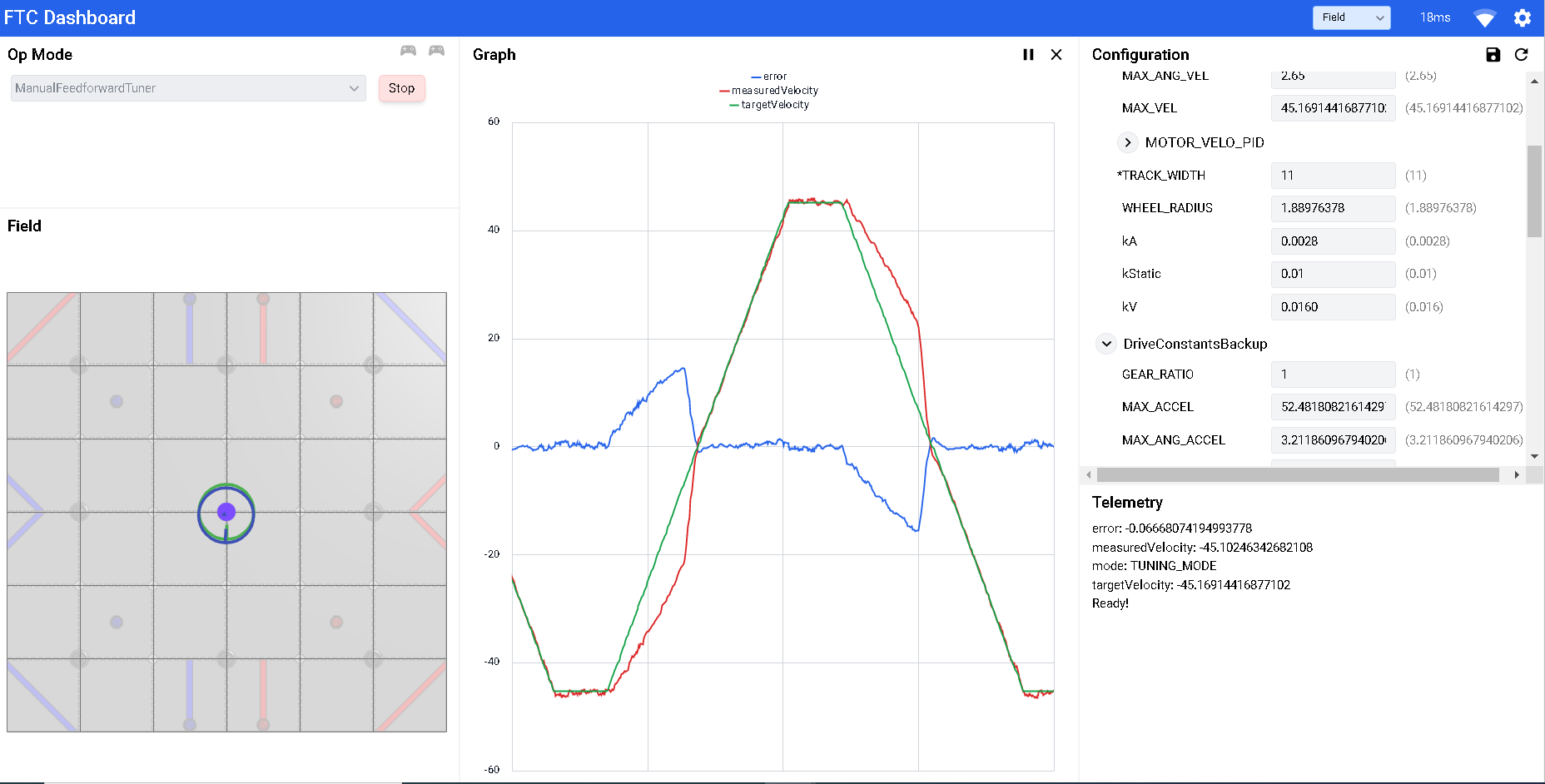Refresh configuration values
This screenshot has width=1545, height=784.
[1522, 54]
